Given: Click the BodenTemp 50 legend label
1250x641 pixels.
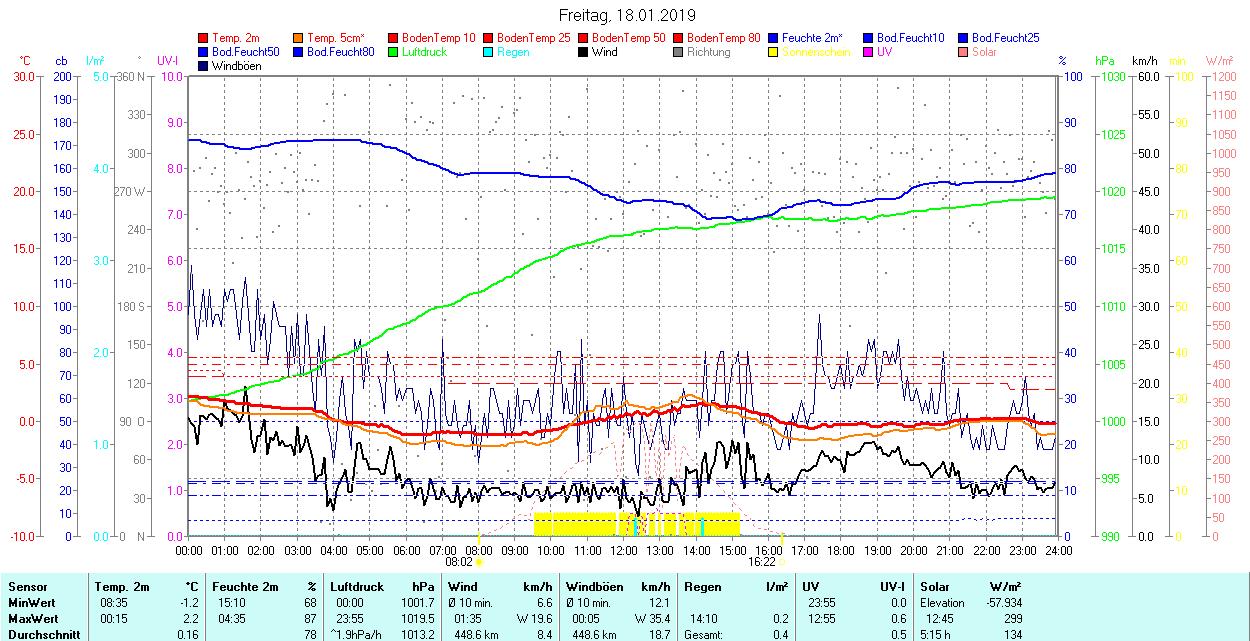Looking at the screenshot, I should pos(629,38).
